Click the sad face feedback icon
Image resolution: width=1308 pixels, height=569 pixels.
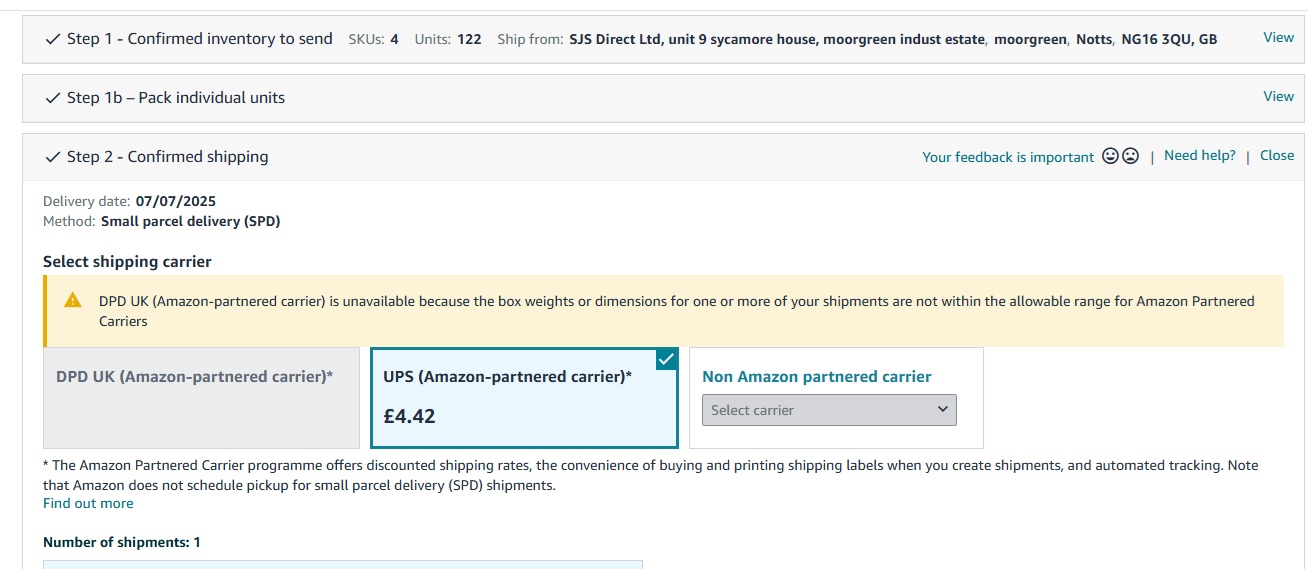click(x=1130, y=156)
